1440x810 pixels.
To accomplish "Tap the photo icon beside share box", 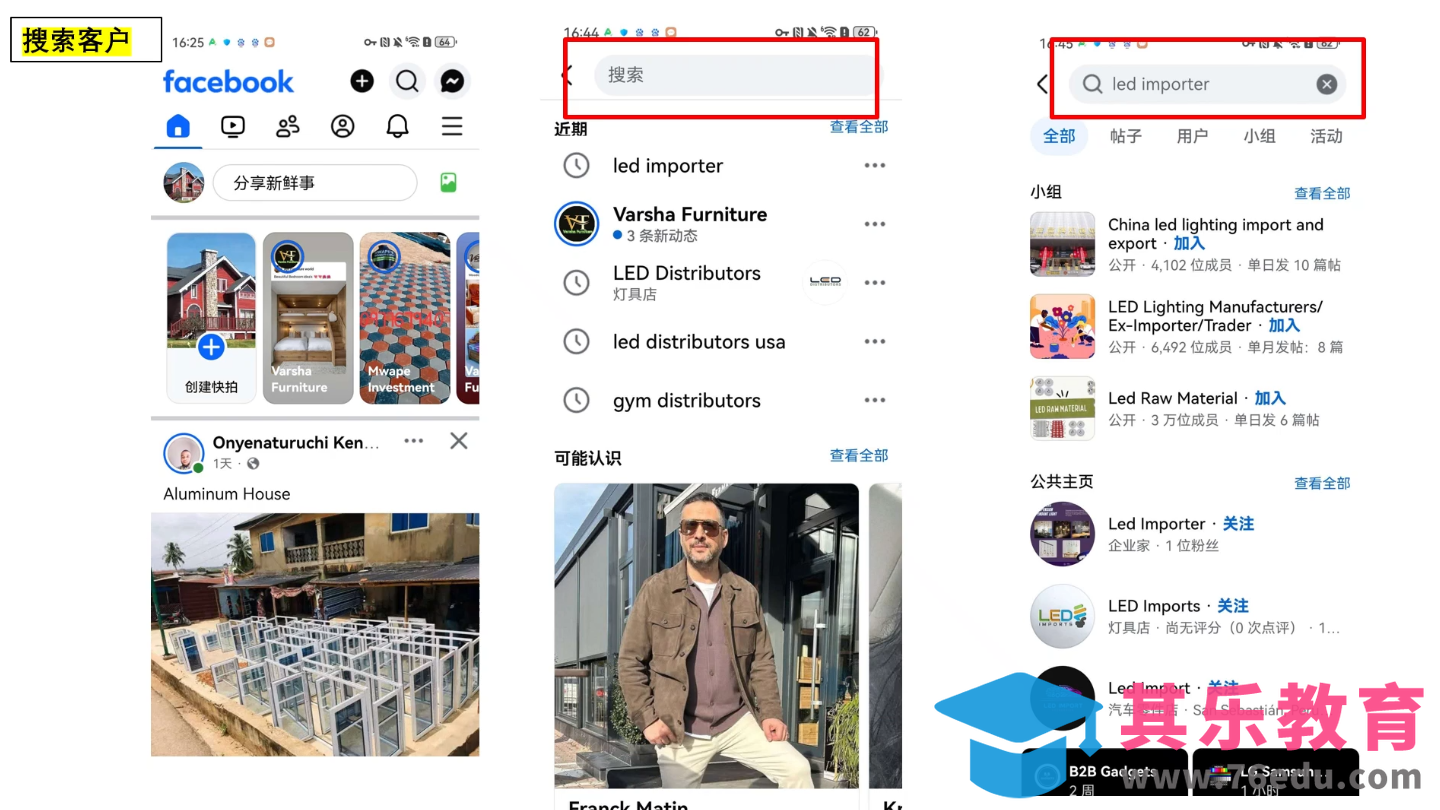I will point(448,183).
